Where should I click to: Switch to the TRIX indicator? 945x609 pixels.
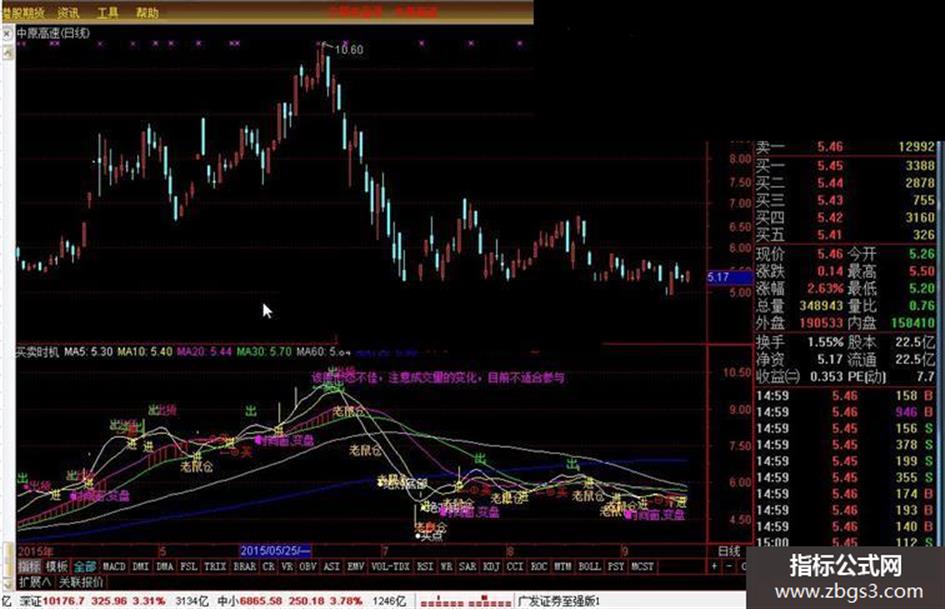click(215, 567)
